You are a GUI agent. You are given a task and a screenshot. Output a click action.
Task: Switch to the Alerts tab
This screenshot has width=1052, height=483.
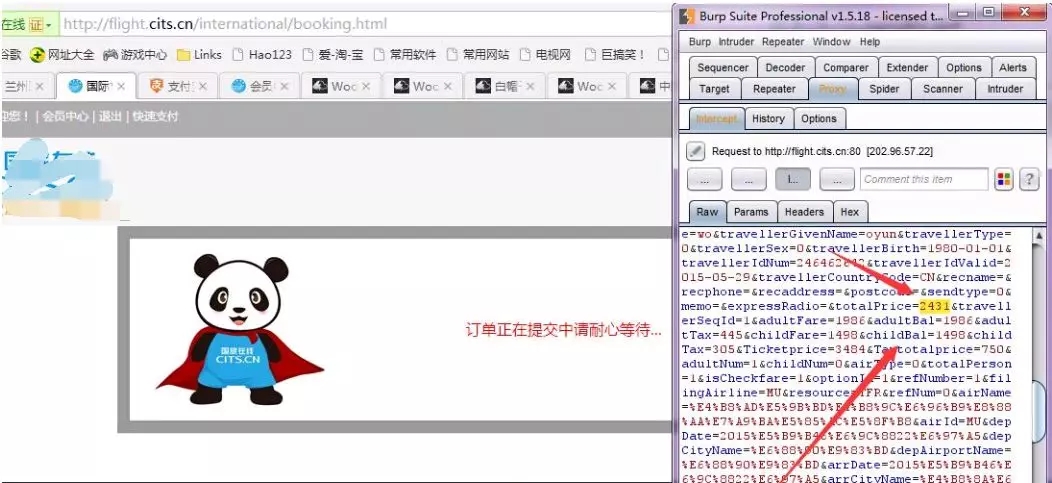pyautogui.click(x=1012, y=68)
